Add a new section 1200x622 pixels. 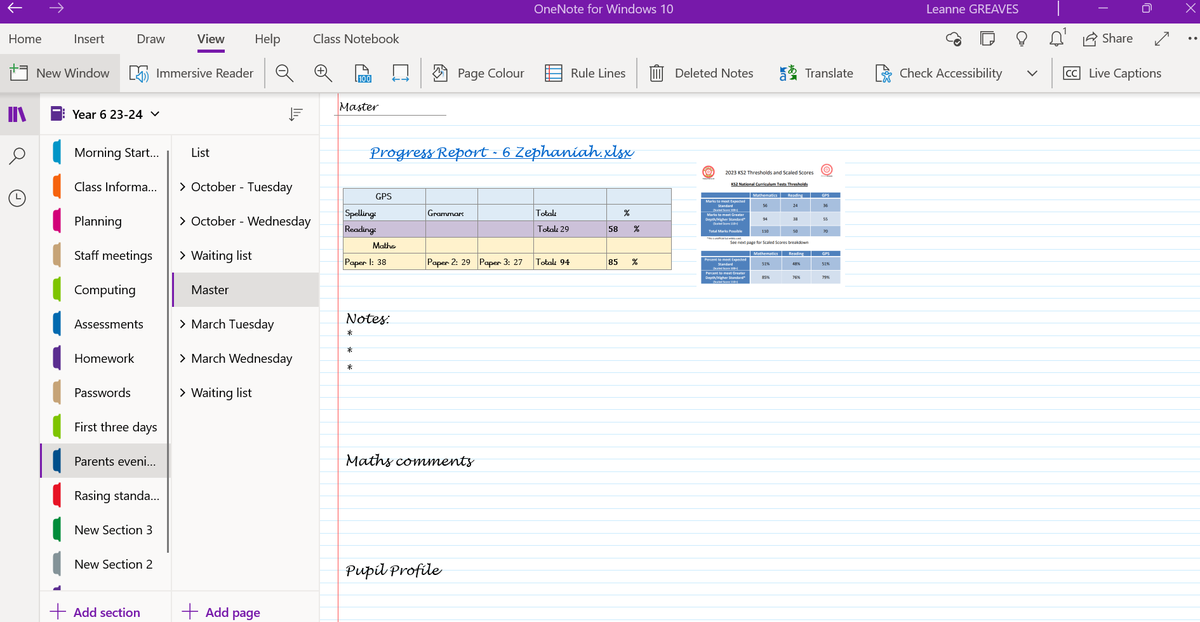[95, 612]
